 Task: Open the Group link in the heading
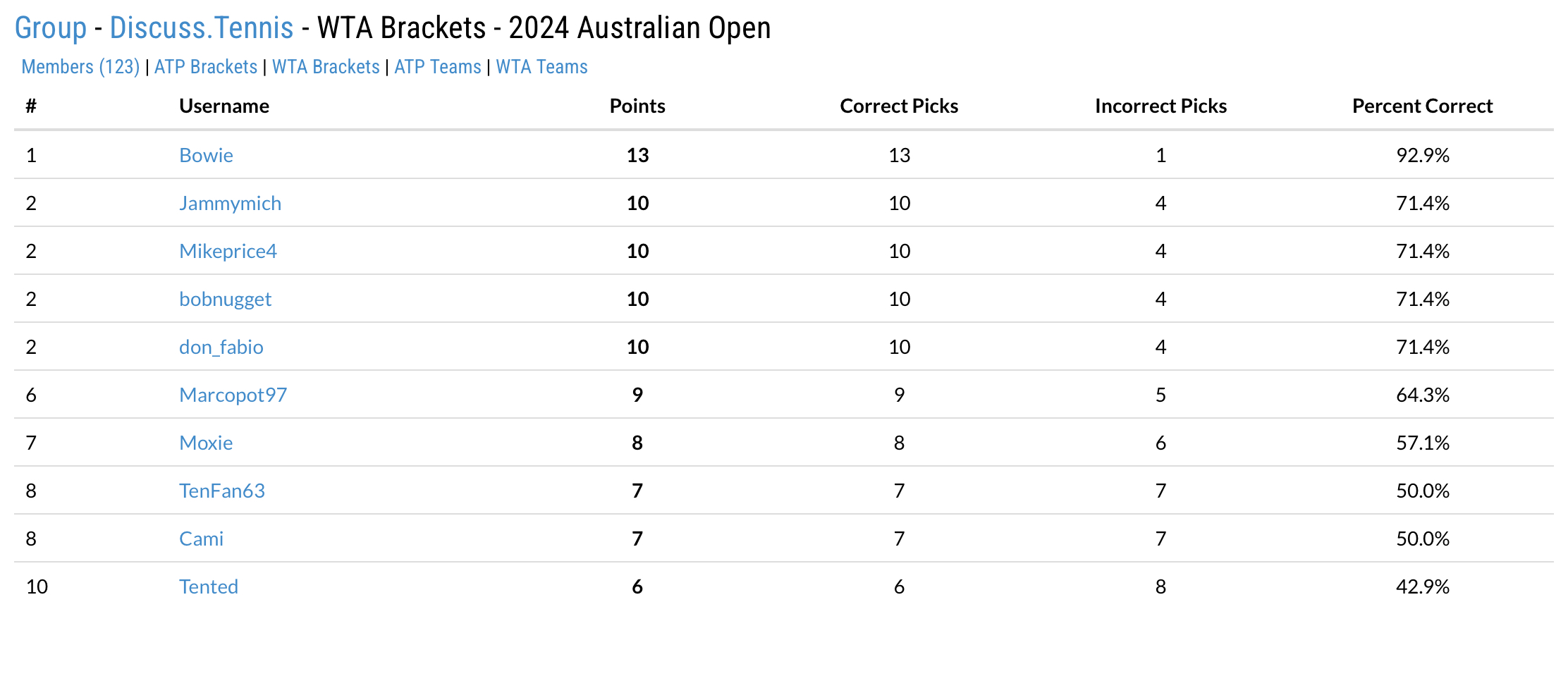point(51,29)
